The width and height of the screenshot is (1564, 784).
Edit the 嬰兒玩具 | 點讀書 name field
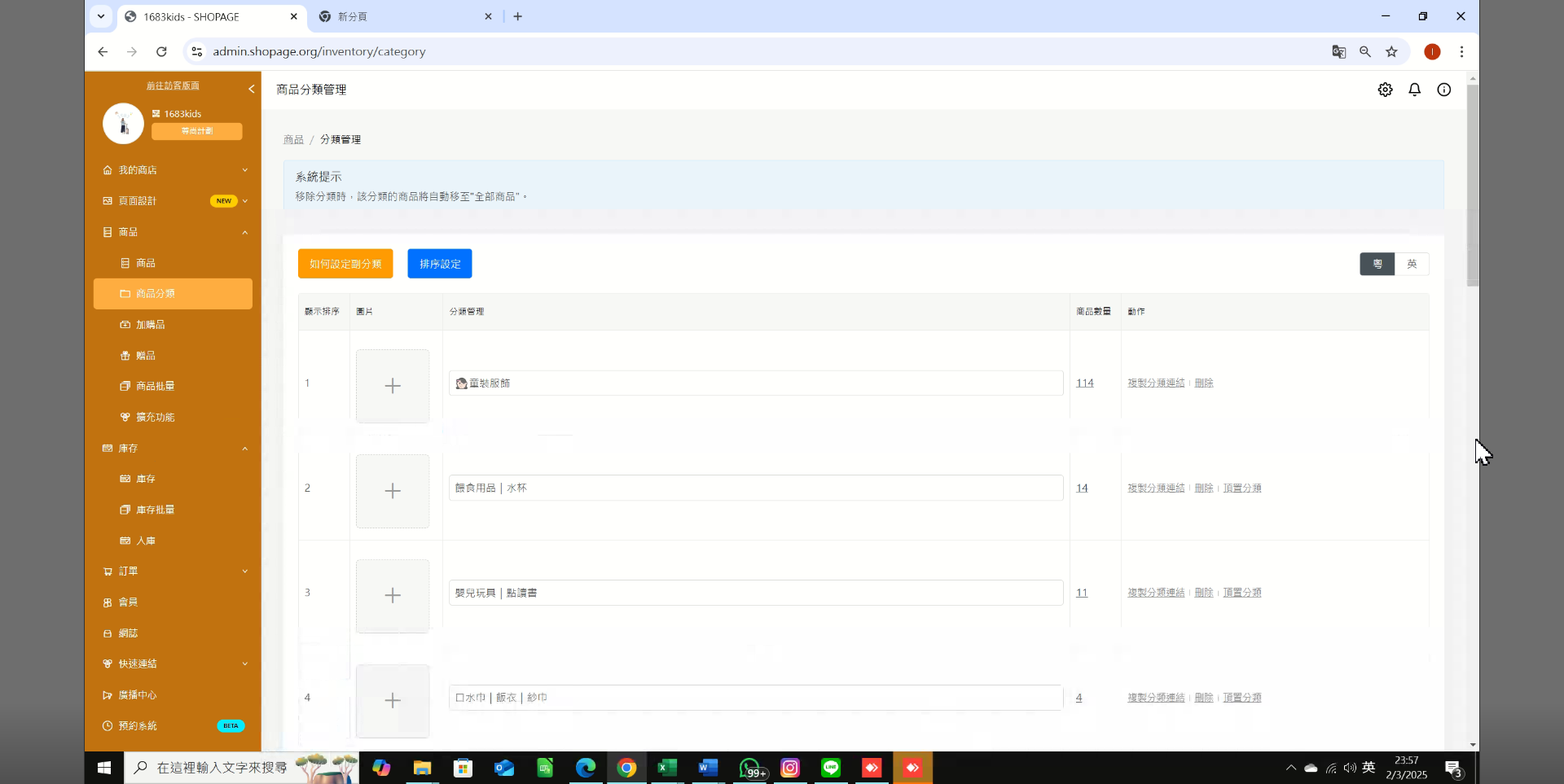756,593
